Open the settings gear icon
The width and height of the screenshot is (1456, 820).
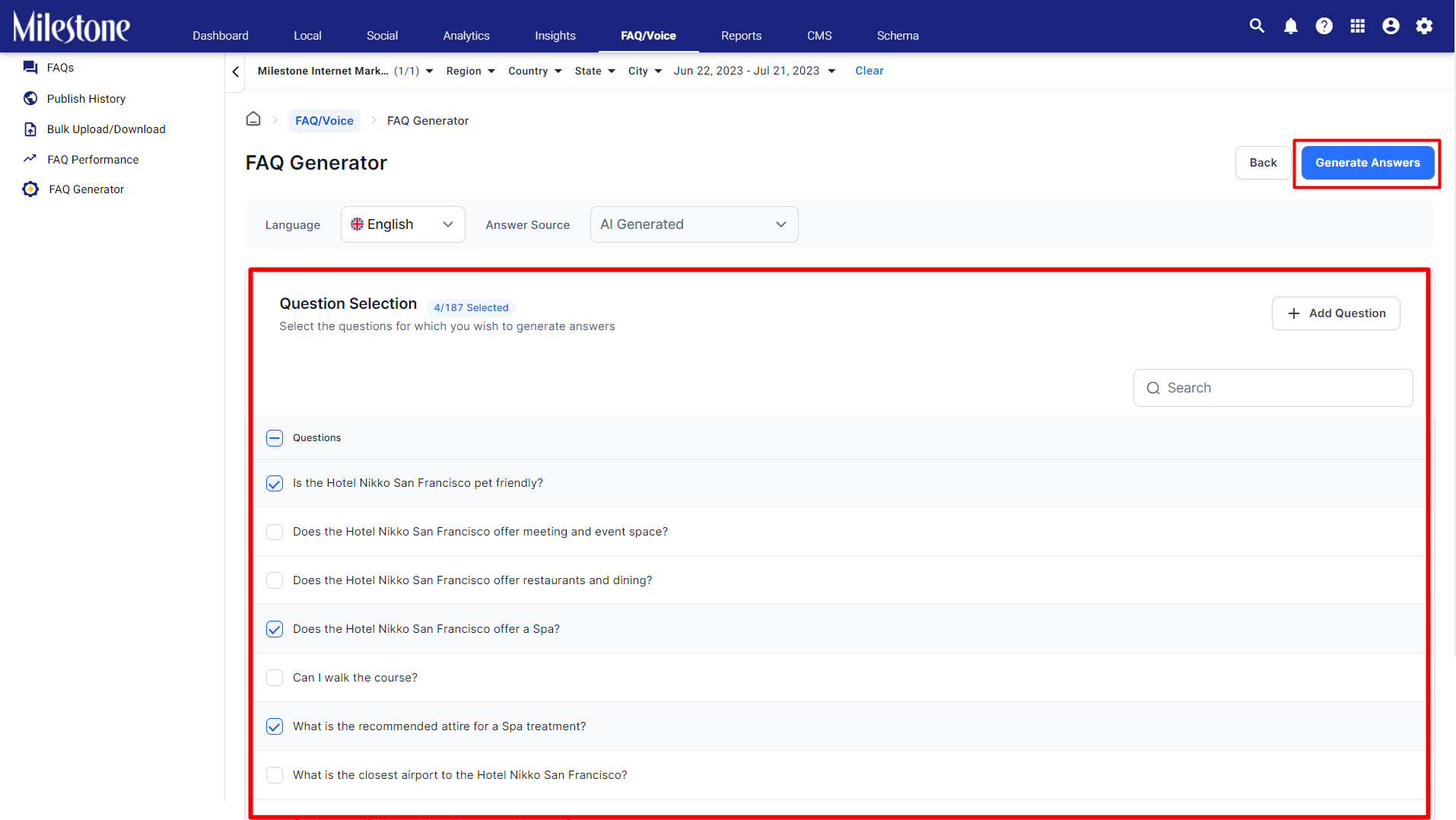click(x=1424, y=26)
